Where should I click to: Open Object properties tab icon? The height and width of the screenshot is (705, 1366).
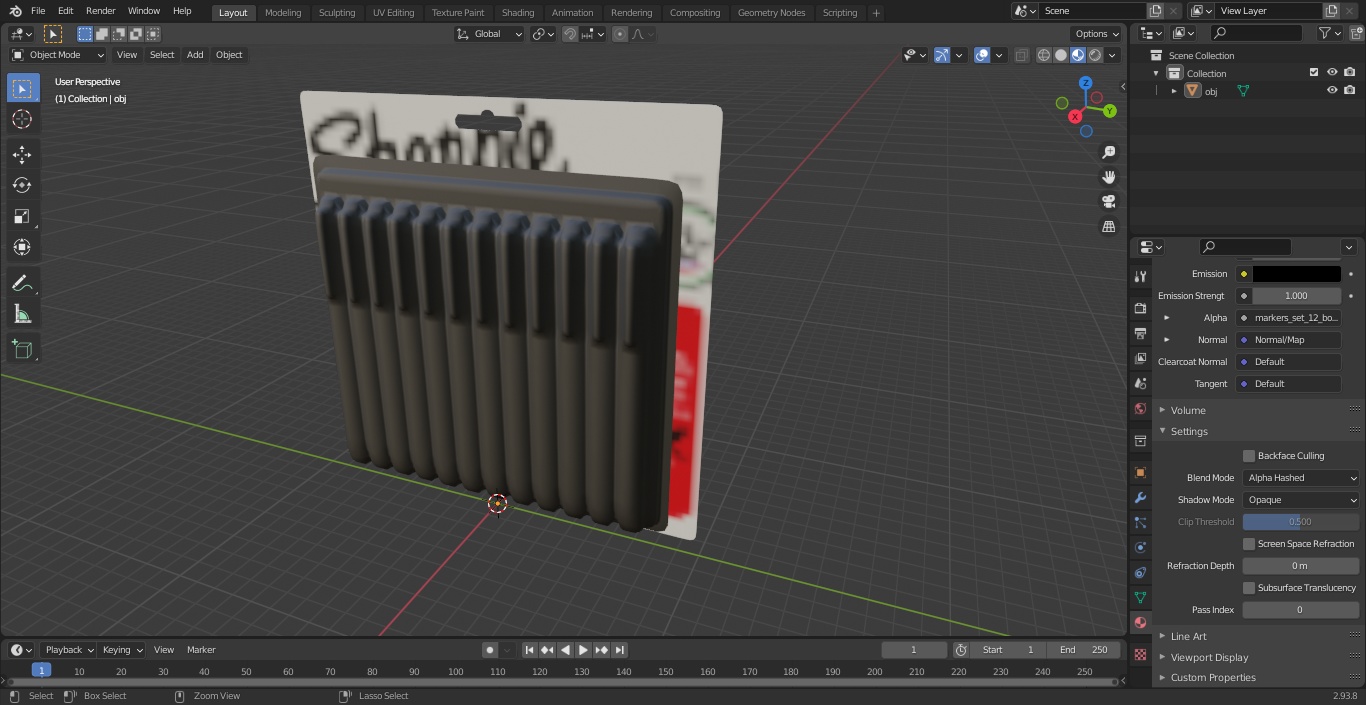point(1140,472)
